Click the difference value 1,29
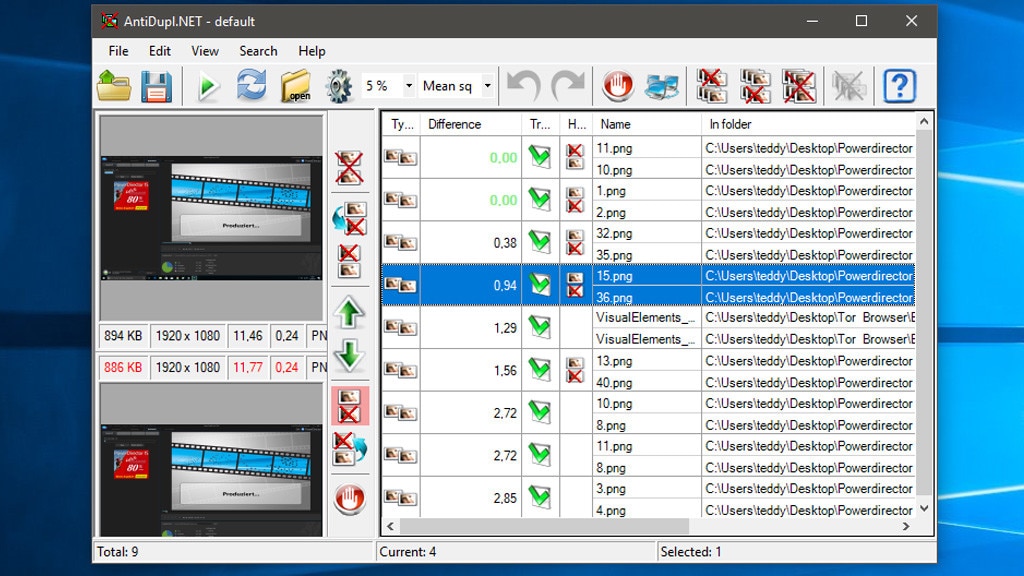The image size is (1024, 576). point(505,328)
